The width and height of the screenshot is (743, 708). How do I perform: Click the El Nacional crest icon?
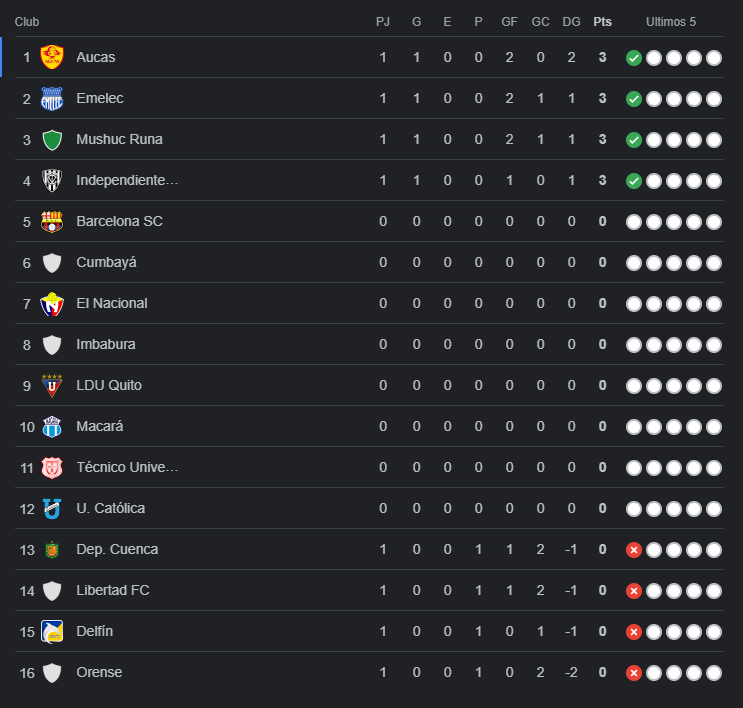point(52,304)
